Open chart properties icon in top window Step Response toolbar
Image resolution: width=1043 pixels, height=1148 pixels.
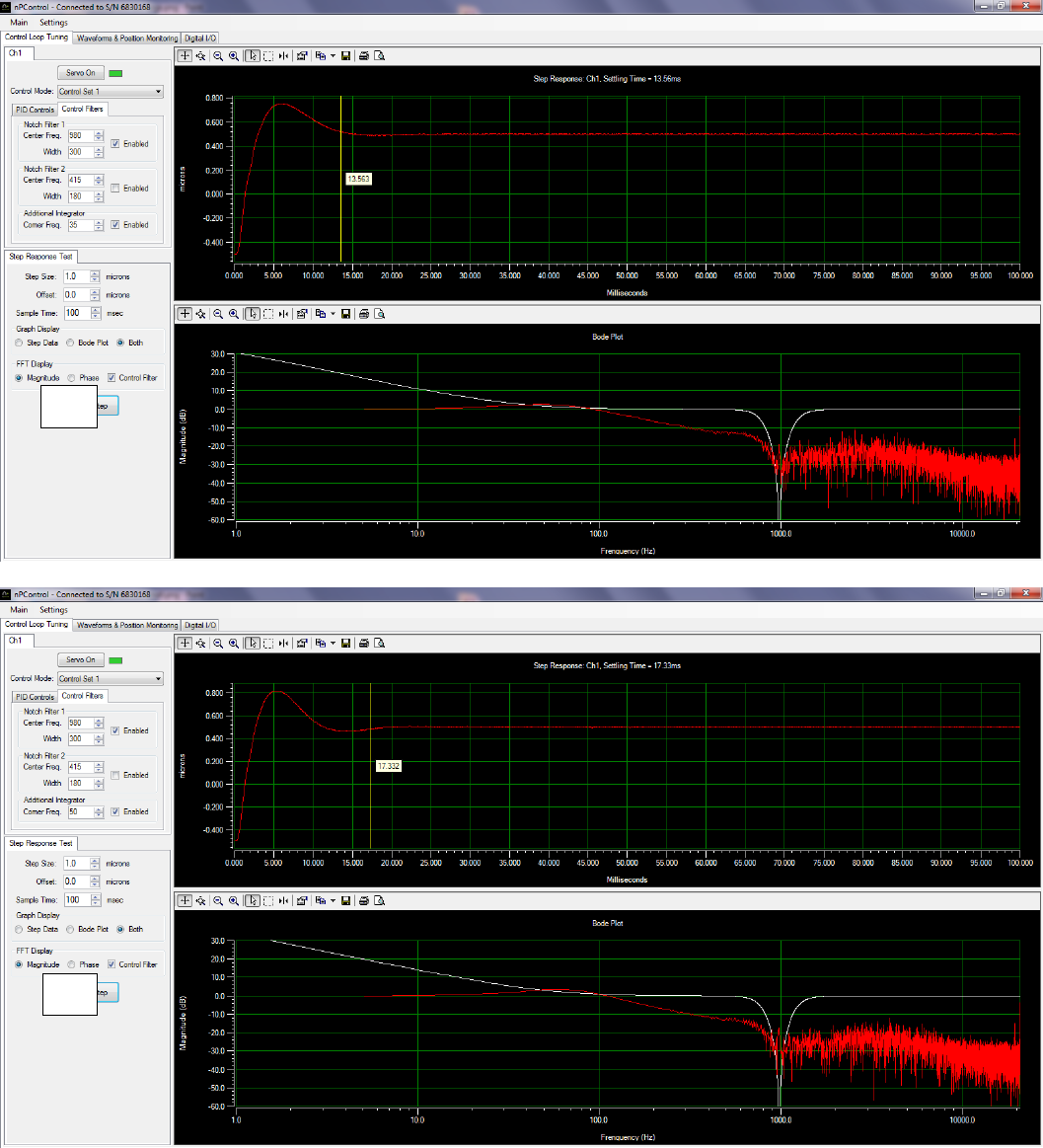click(x=302, y=55)
